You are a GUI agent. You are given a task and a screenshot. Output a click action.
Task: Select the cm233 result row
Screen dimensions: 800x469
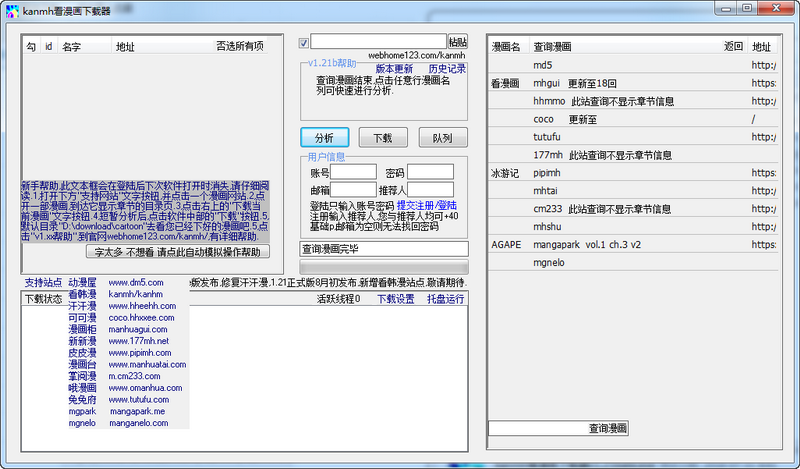(633, 209)
